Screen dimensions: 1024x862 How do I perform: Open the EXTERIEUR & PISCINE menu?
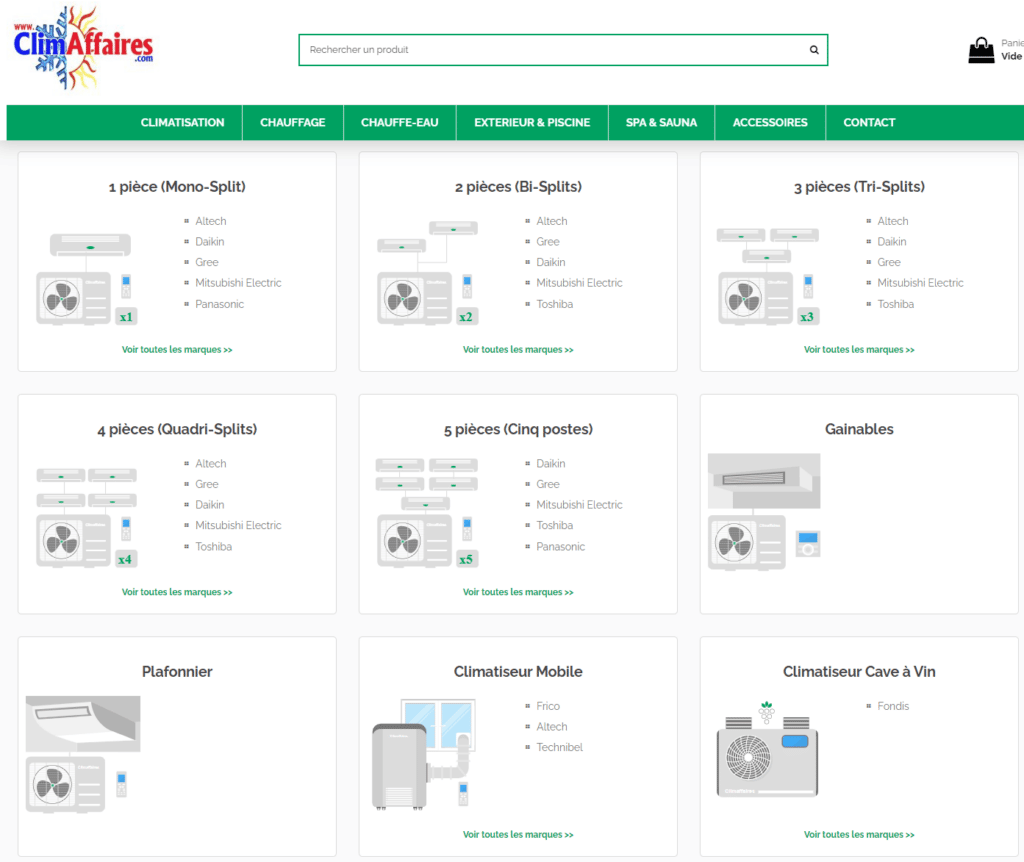pyautogui.click(x=532, y=123)
